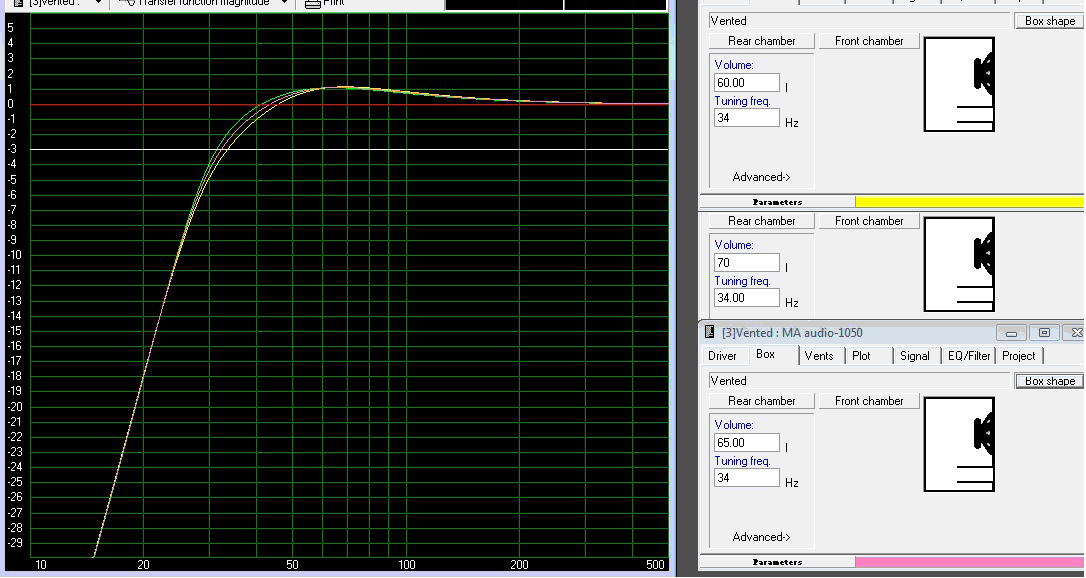Select Front chamber in the 70-liter window
The height and width of the screenshot is (578, 1086).
(x=869, y=221)
